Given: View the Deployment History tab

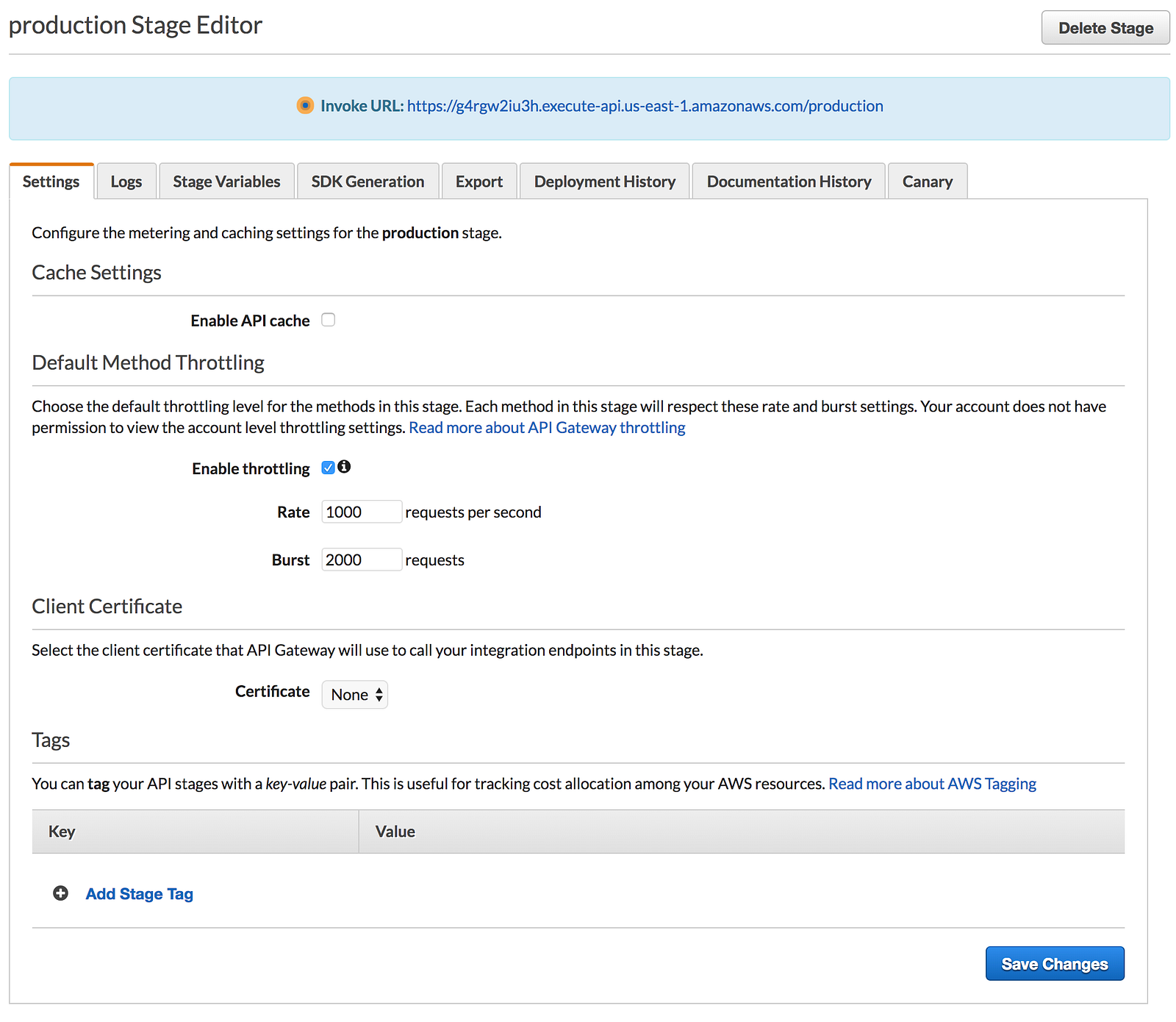Looking at the screenshot, I should pos(604,182).
